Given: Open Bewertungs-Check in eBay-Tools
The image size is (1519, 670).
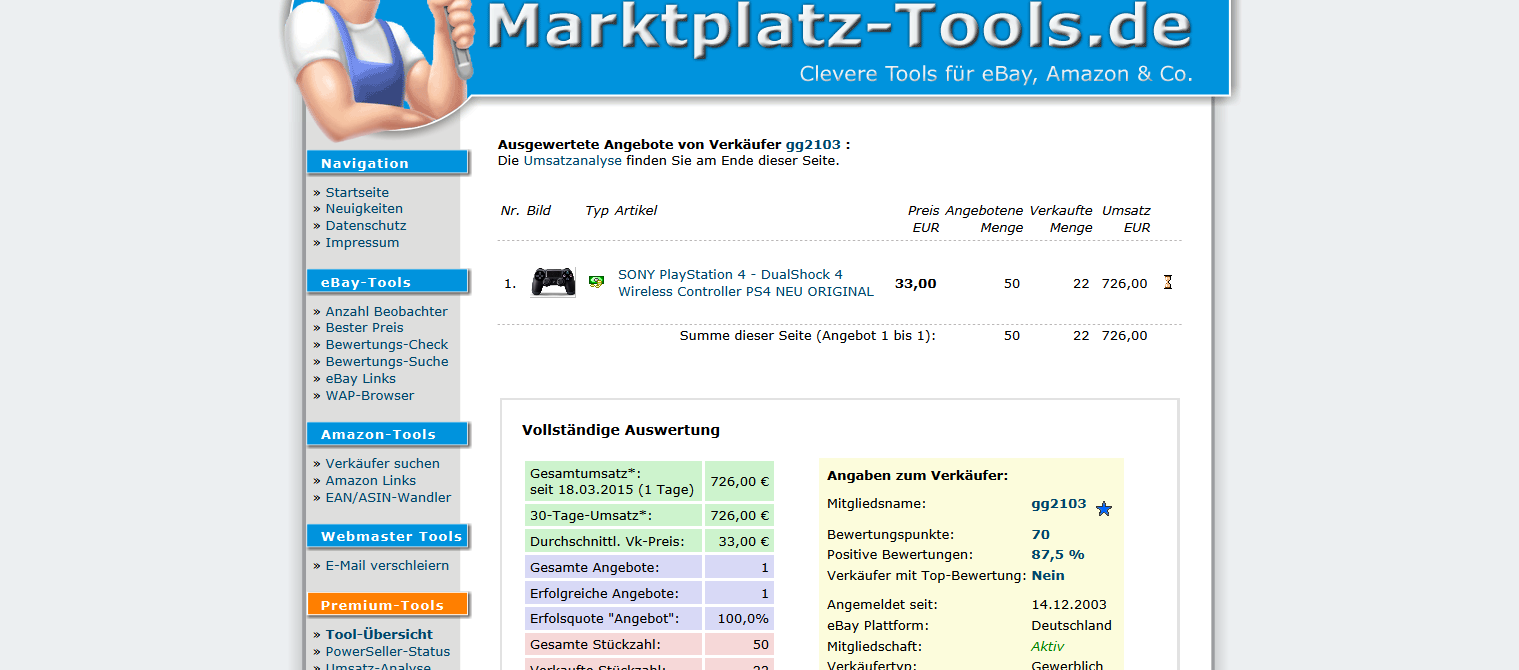Looking at the screenshot, I should click(x=386, y=345).
